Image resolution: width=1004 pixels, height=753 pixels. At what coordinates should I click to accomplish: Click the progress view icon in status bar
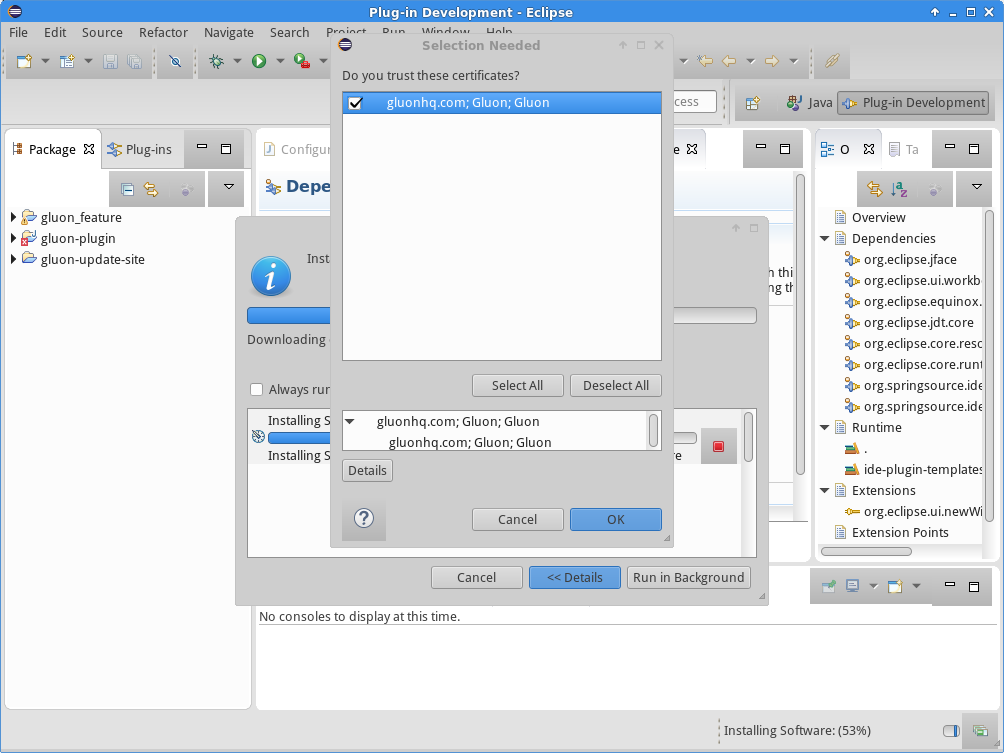[980, 731]
